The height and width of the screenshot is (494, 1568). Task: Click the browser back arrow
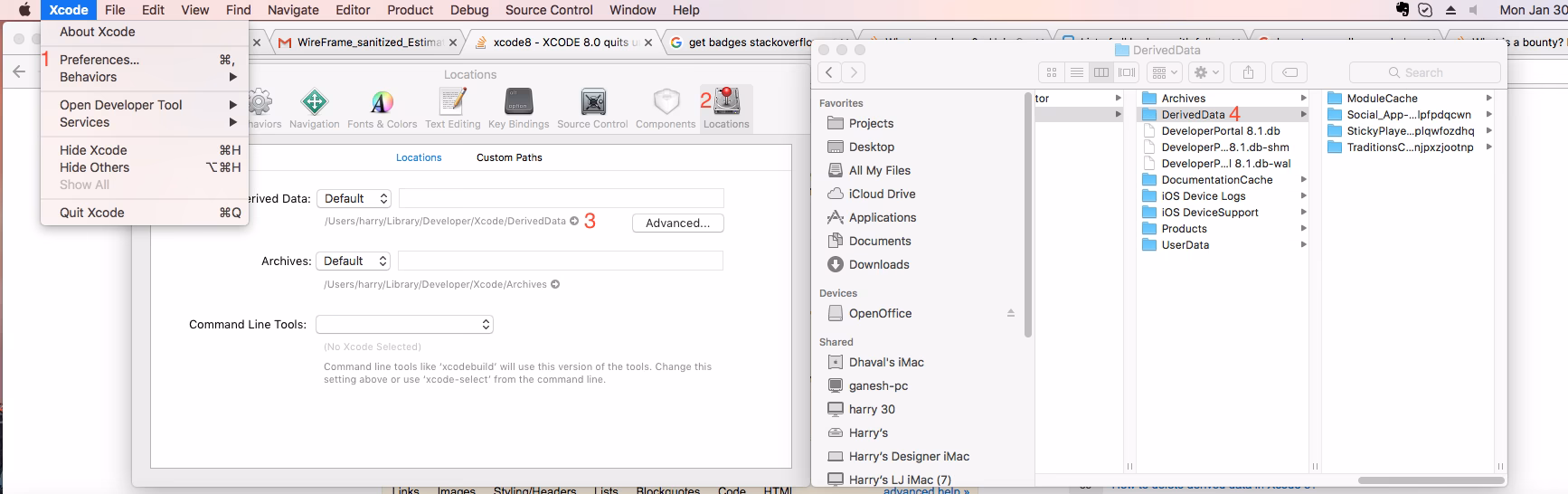click(19, 71)
